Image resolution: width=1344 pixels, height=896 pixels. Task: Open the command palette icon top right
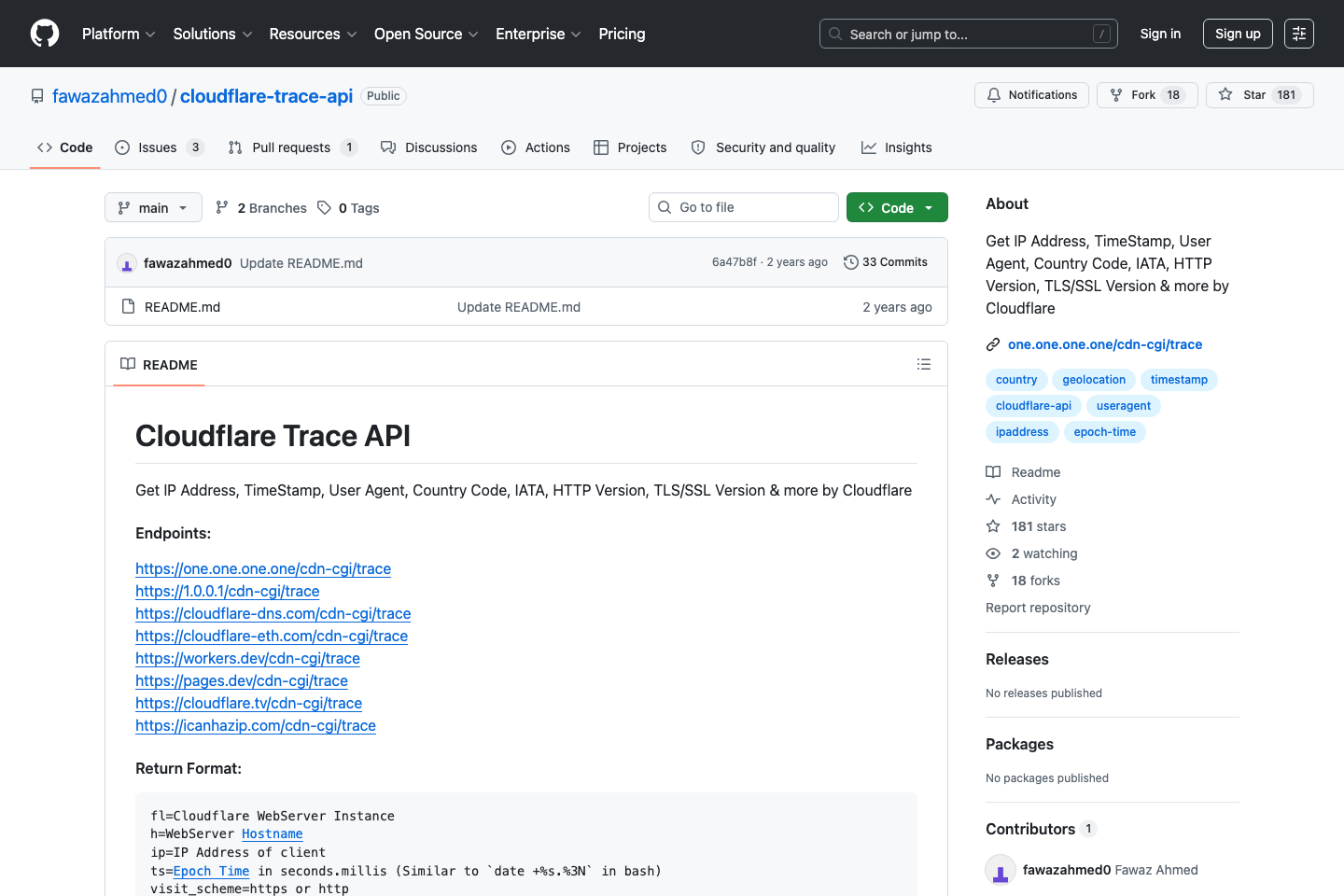[1298, 33]
